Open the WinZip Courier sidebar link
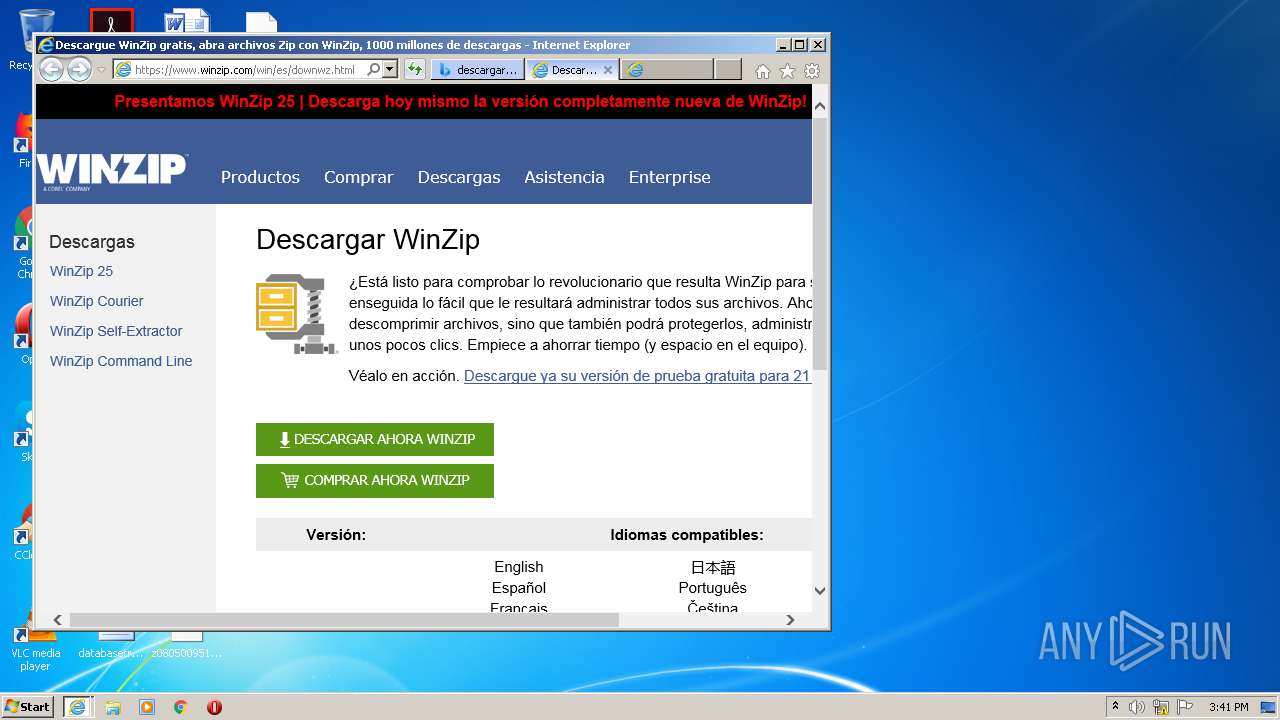The width and height of the screenshot is (1280, 720). pyautogui.click(x=97, y=301)
